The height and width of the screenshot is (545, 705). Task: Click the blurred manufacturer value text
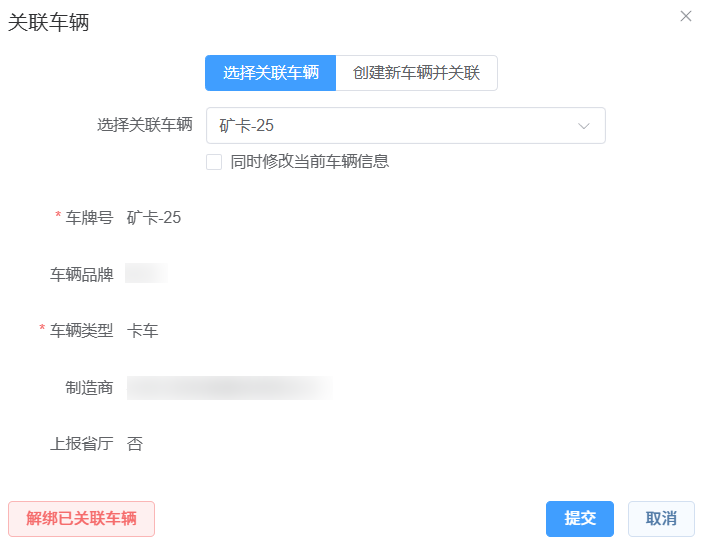pyautogui.click(x=230, y=388)
